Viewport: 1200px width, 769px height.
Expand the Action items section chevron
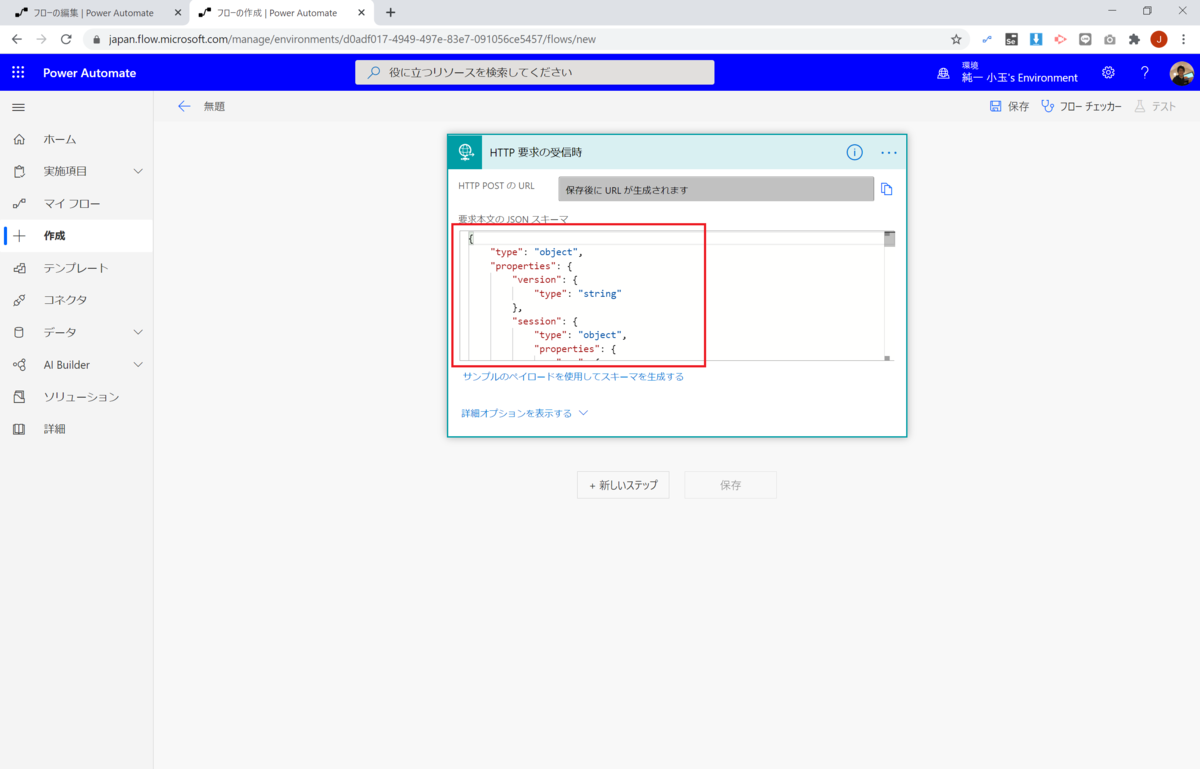point(139,171)
